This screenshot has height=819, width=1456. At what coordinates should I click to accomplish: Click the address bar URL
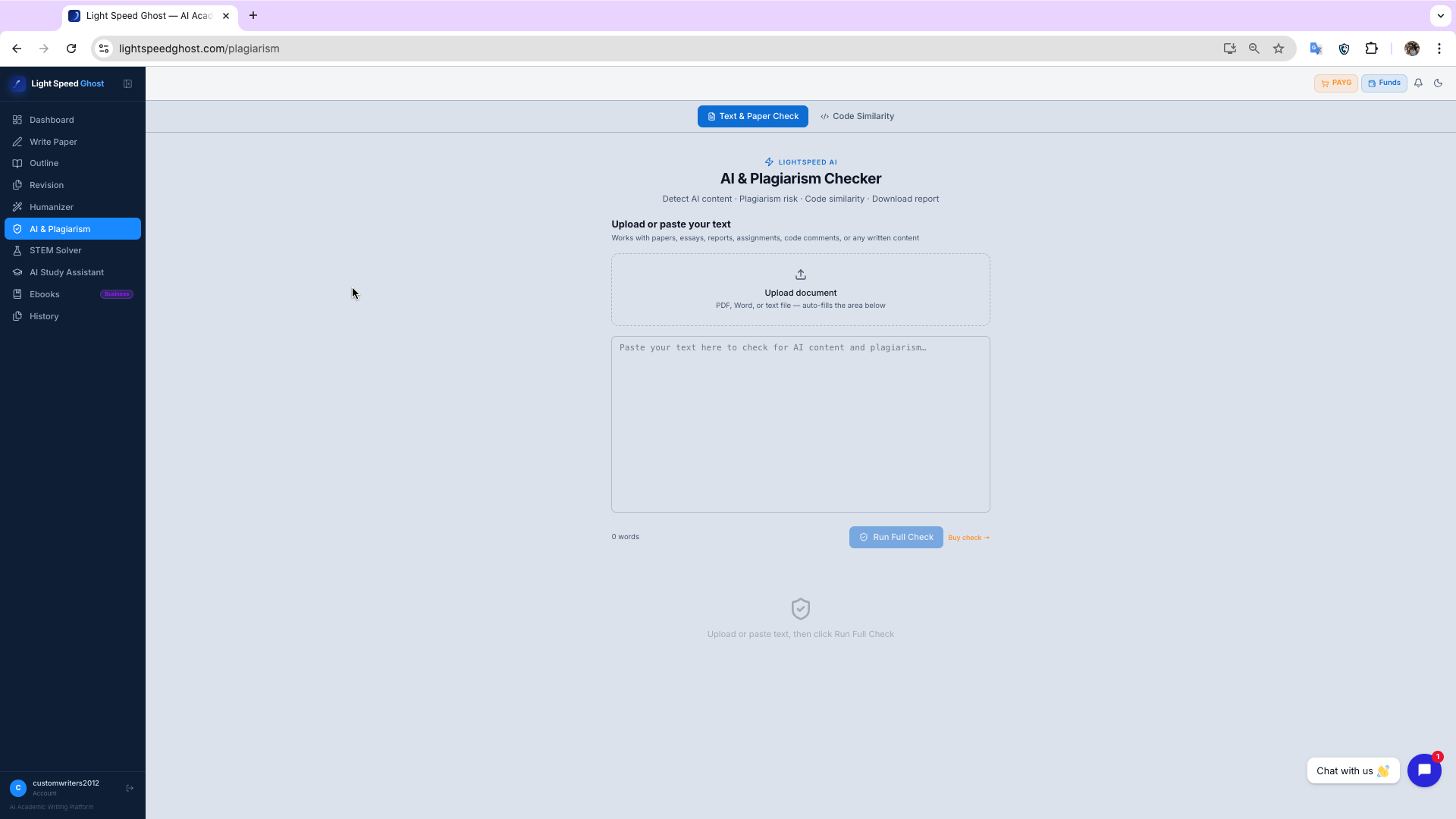point(199,49)
